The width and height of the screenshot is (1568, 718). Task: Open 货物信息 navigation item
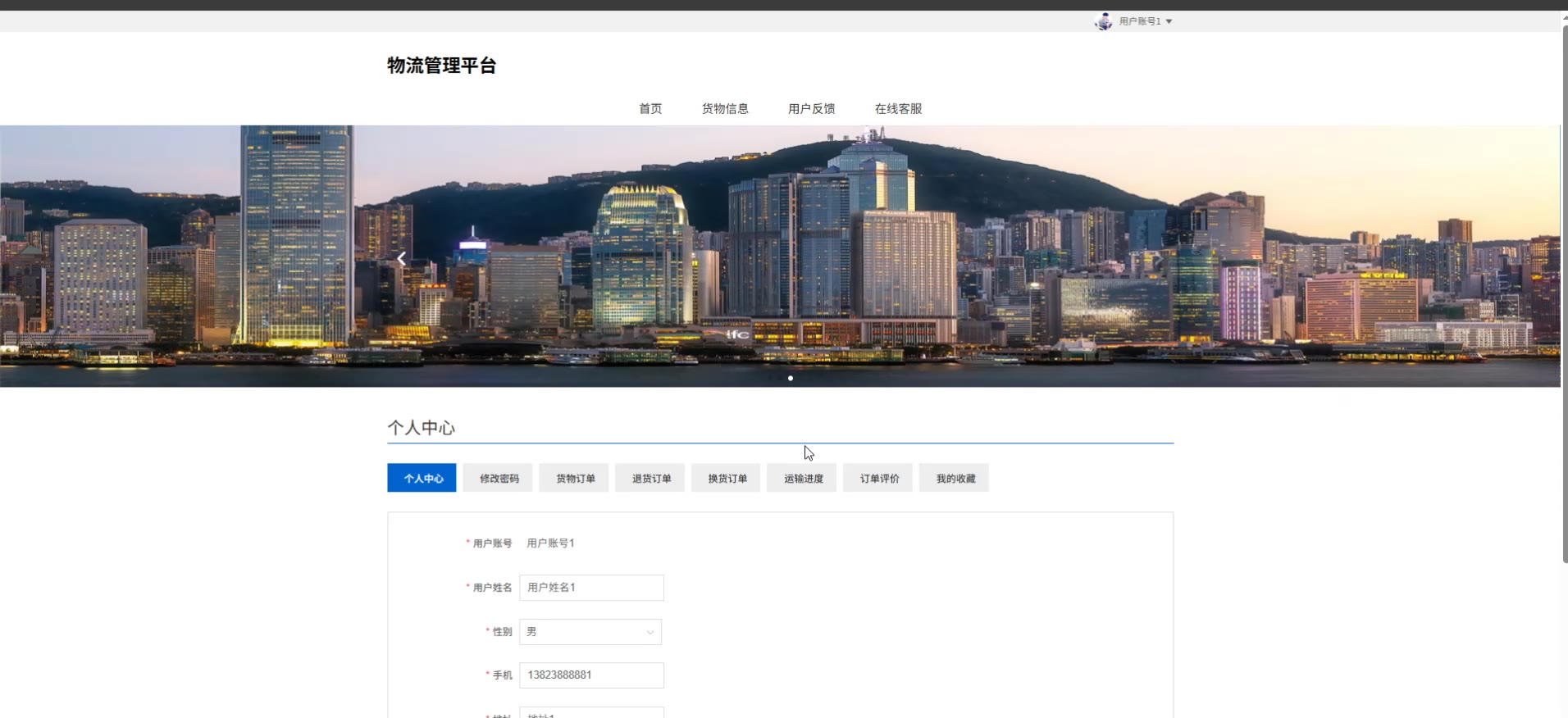coord(725,109)
